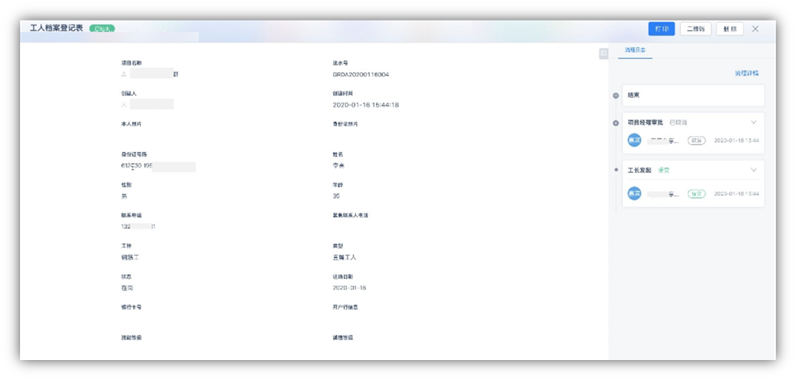Select the 项目经理审批 timeline node marker
This screenshot has height=380, width=796.
click(616, 123)
